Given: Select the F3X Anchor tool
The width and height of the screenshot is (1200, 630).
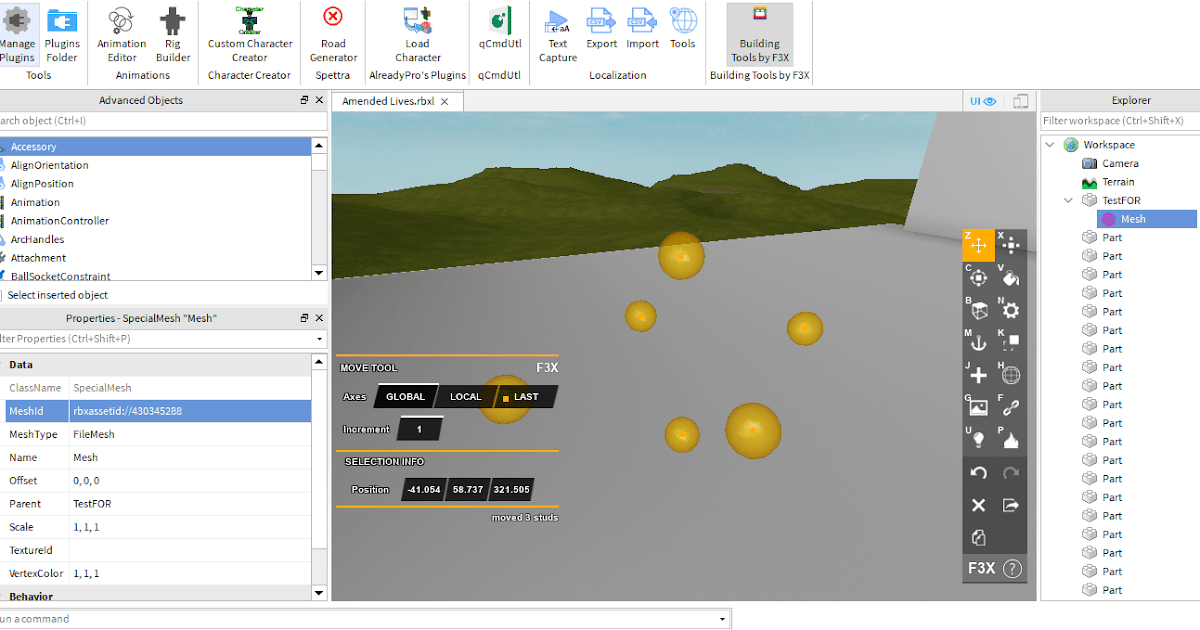Looking at the screenshot, I should pyautogui.click(x=979, y=342).
